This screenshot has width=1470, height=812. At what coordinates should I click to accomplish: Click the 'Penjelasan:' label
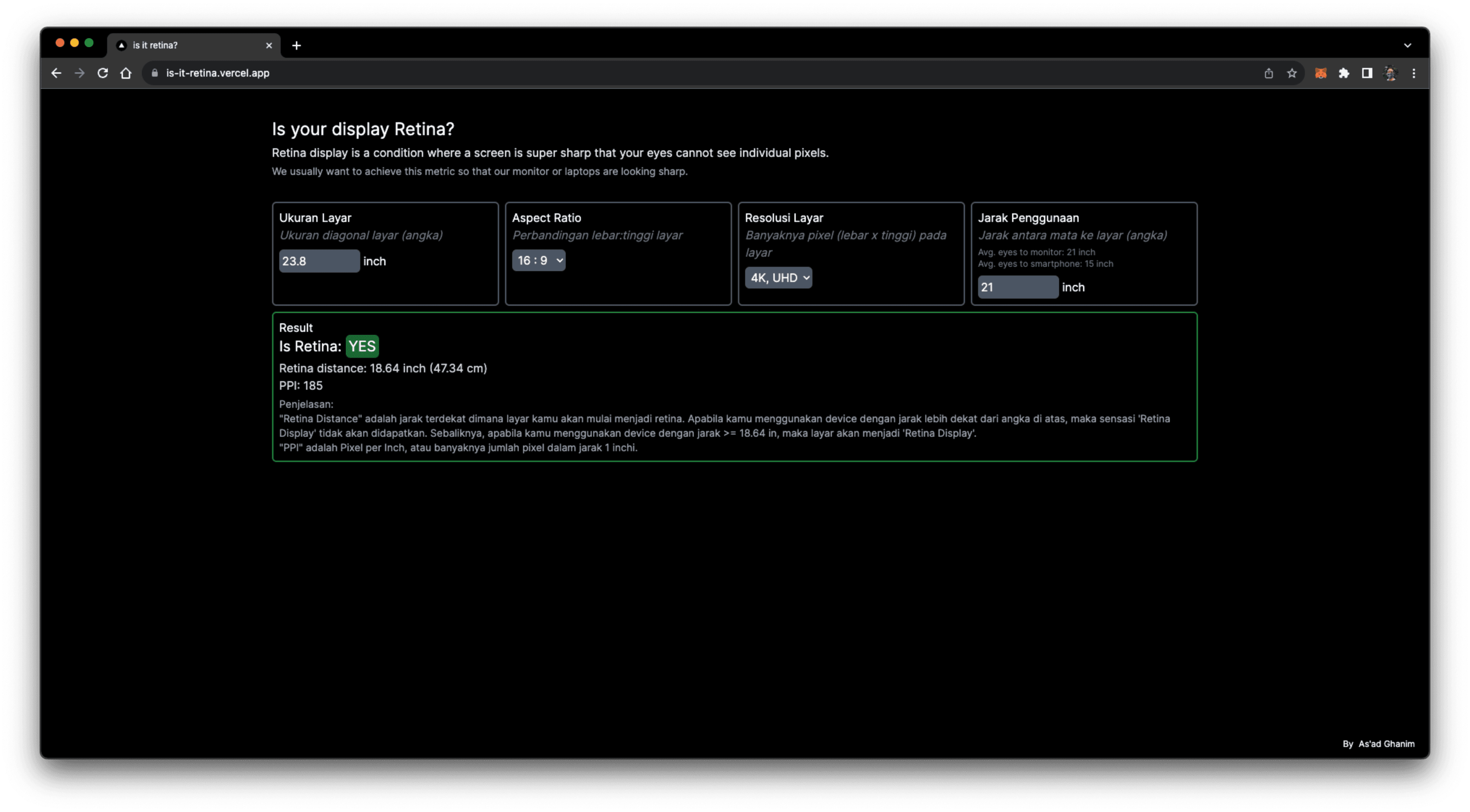point(306,404)
